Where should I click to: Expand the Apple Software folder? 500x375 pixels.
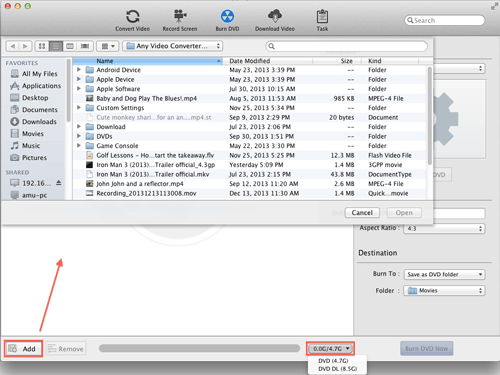click(x=79, y=88)
